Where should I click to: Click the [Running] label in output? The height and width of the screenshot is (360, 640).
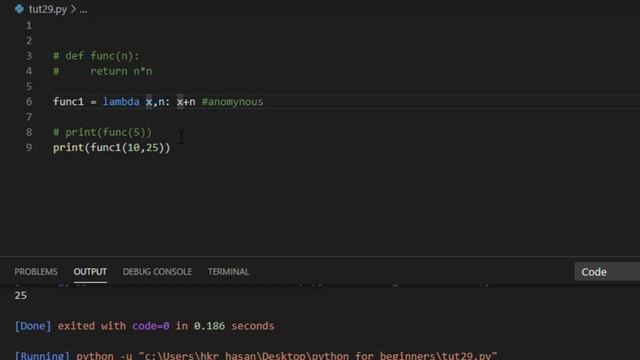pyautogui.click(x=42, y=356)
